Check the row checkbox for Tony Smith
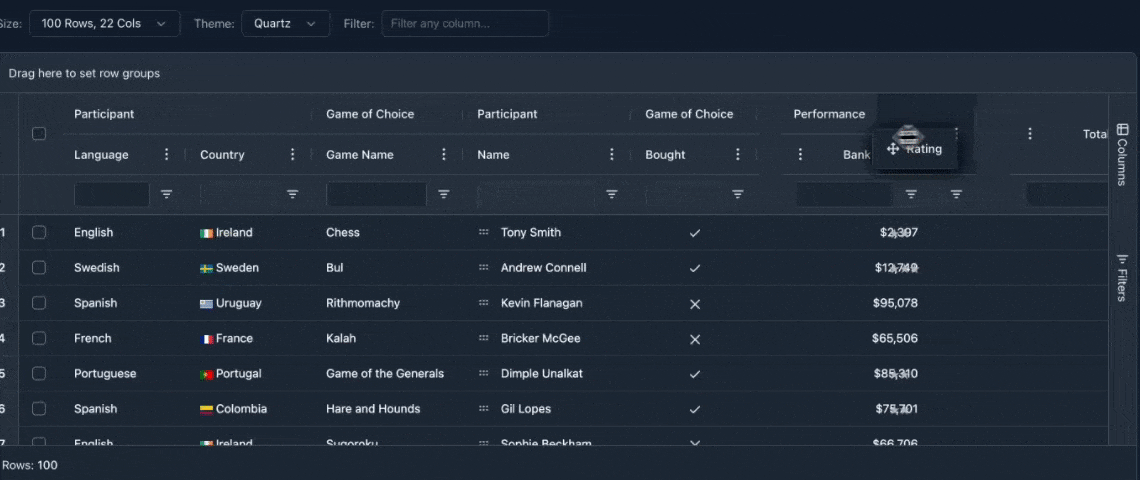Screen dimensions: 1140x480 tap(39, 232)
